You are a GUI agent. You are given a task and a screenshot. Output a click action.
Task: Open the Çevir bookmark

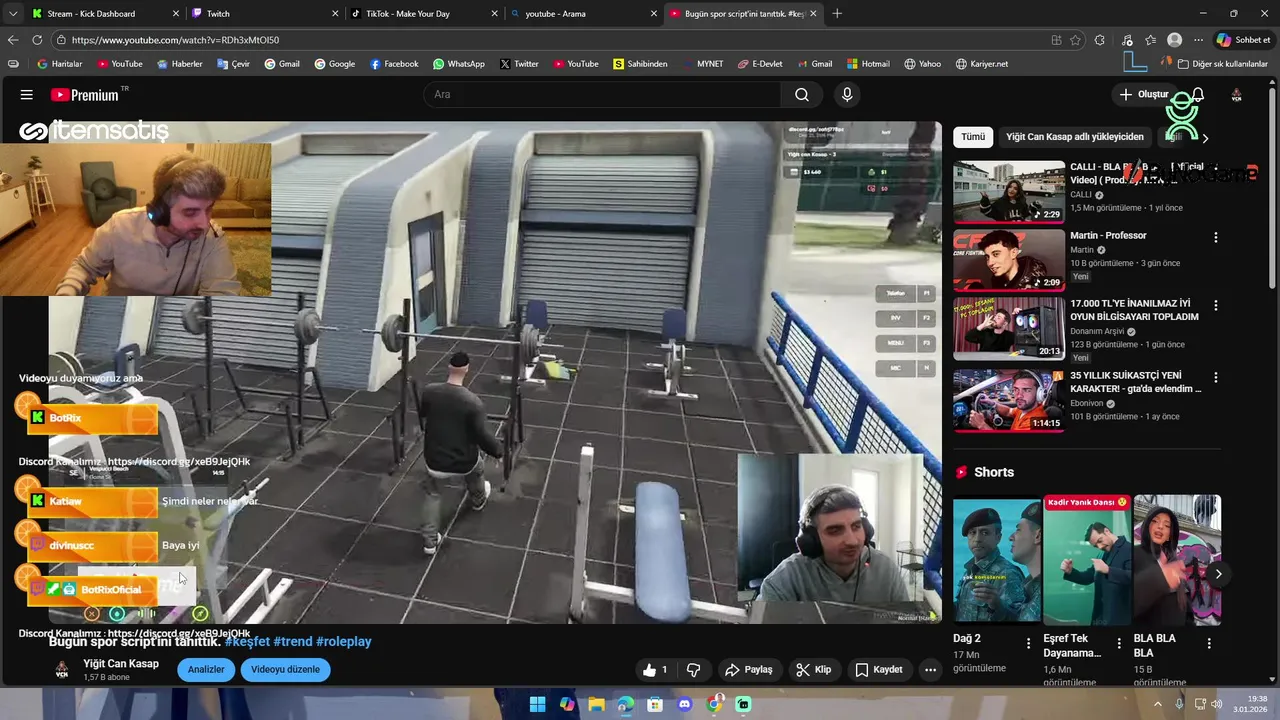(232, 64)
